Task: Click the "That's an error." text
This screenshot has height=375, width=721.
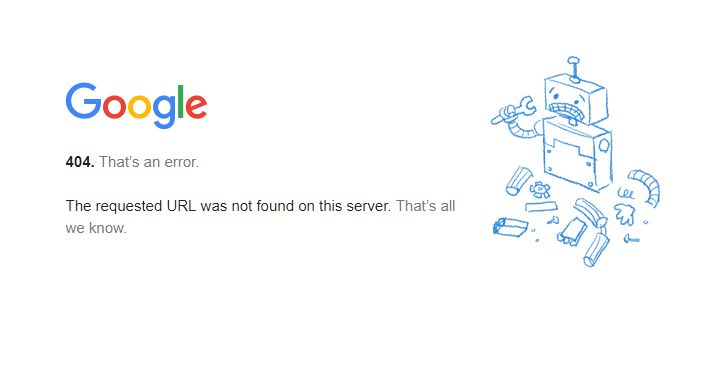Action: click(x=149, y=162)
